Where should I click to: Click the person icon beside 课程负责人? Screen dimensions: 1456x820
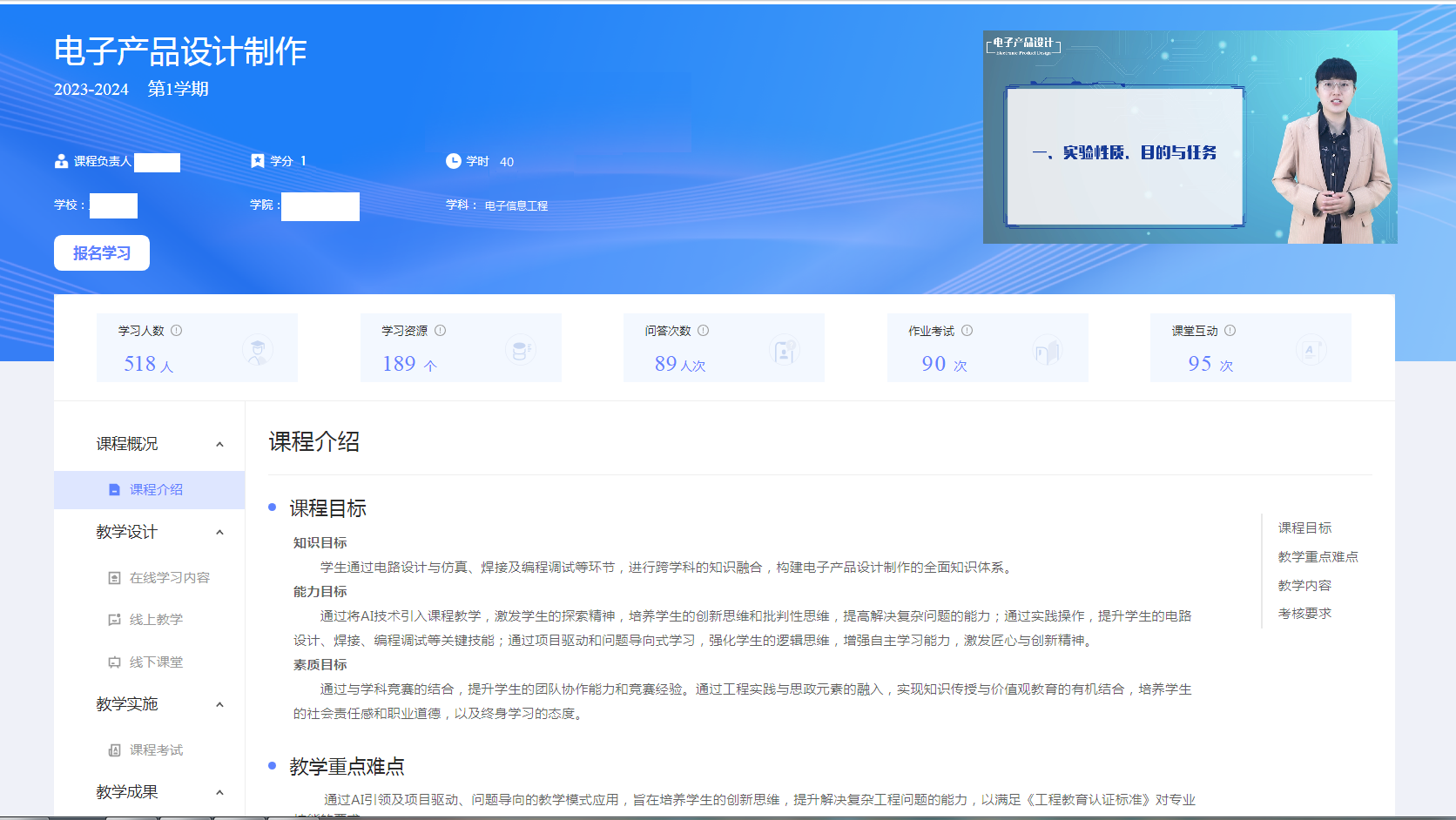(x=61, y=161)
